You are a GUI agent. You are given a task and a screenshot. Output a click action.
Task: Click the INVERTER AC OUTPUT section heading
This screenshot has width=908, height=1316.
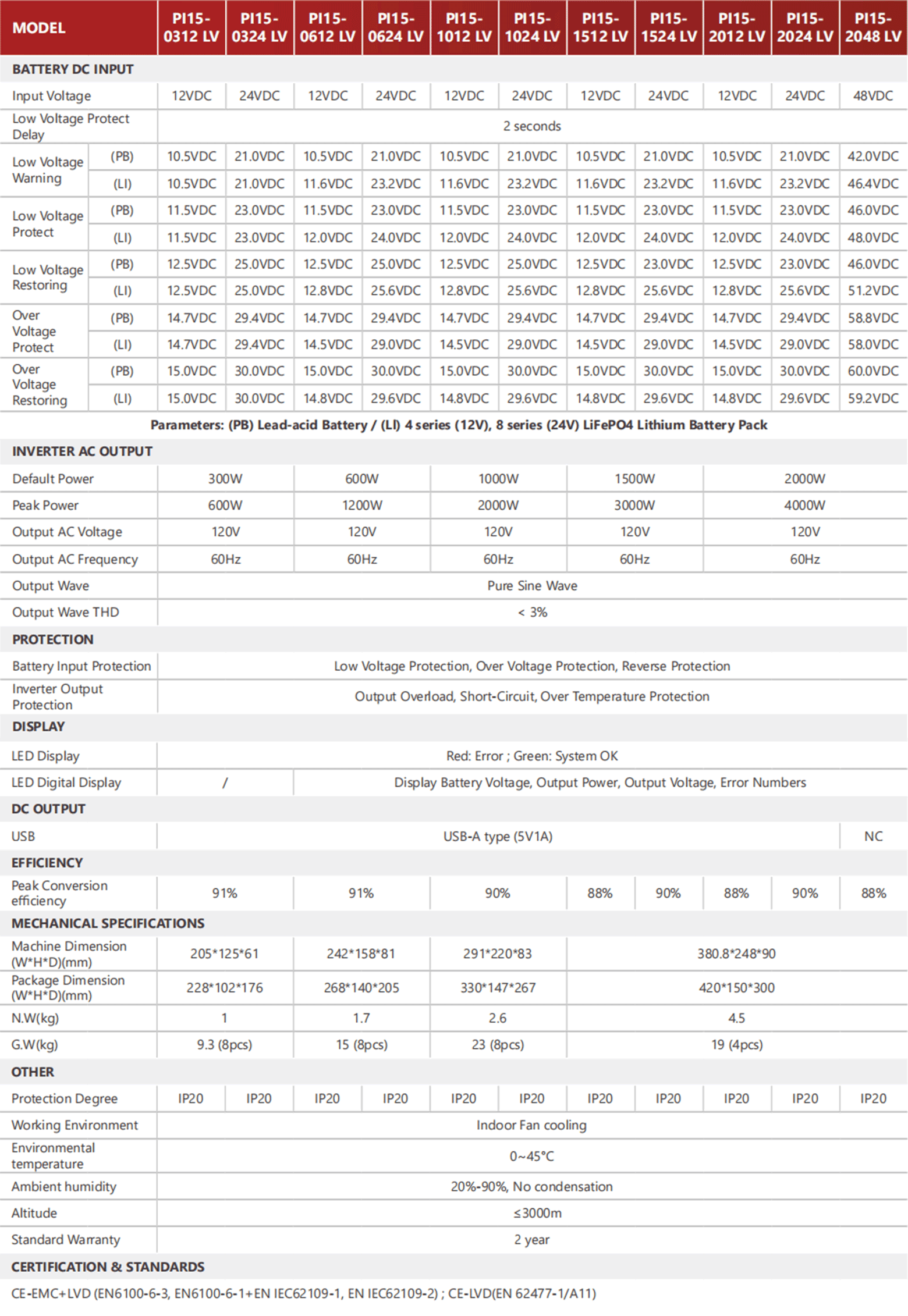pos(82,451)
